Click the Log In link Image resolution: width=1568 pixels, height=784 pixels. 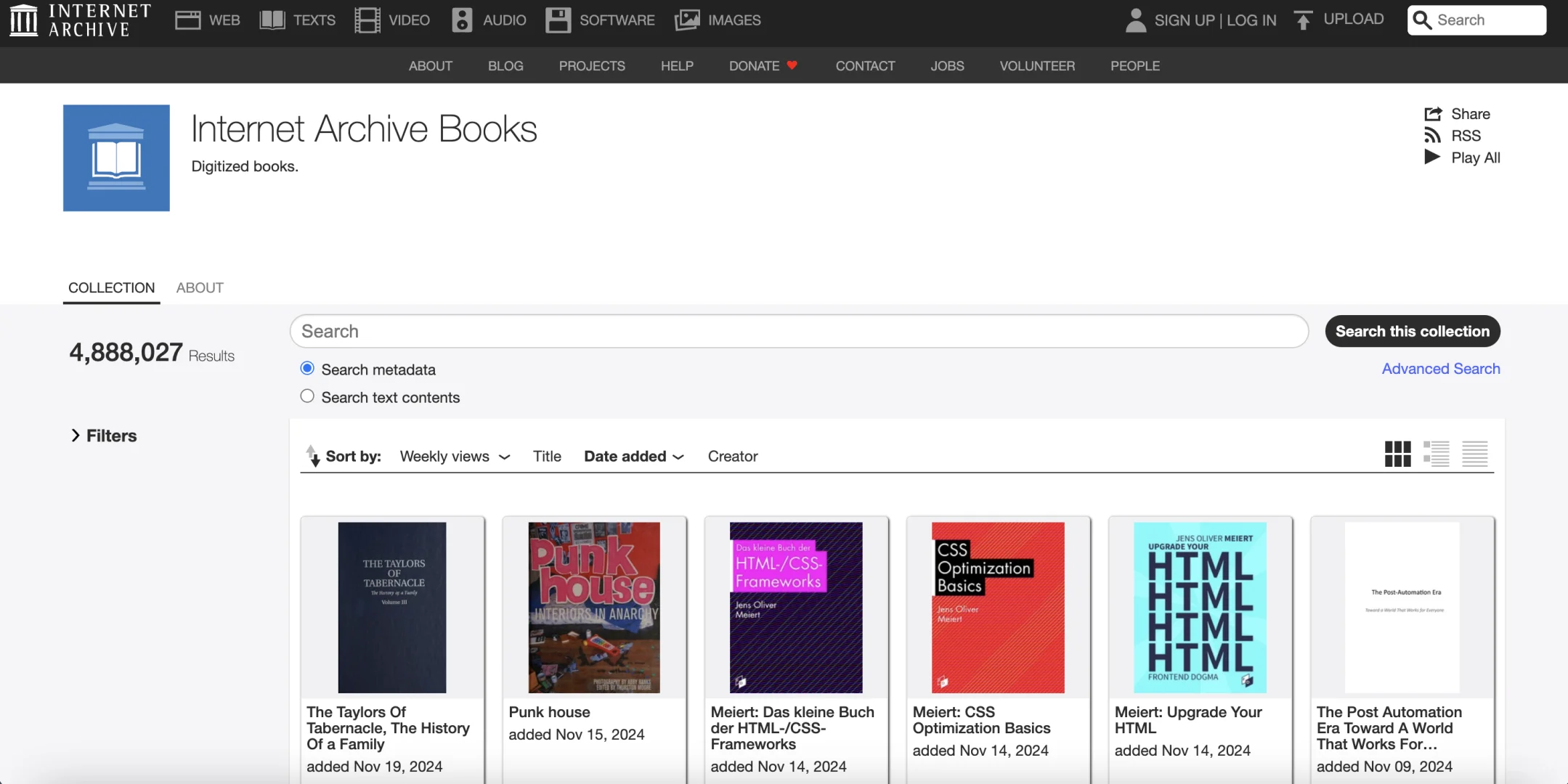tap(1251, 20)
